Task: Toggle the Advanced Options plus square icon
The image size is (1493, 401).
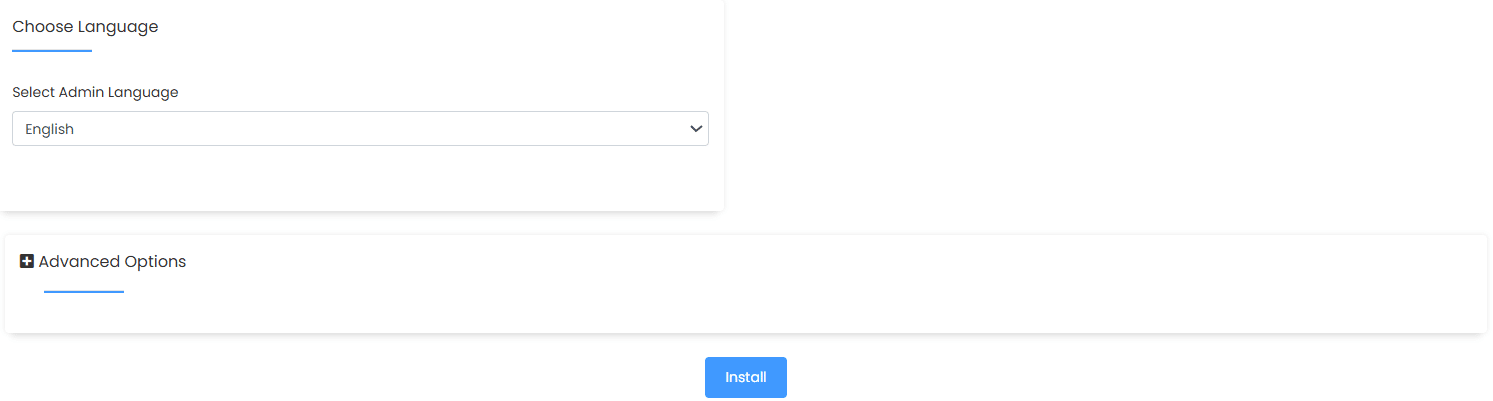Action: click(27, 262)
